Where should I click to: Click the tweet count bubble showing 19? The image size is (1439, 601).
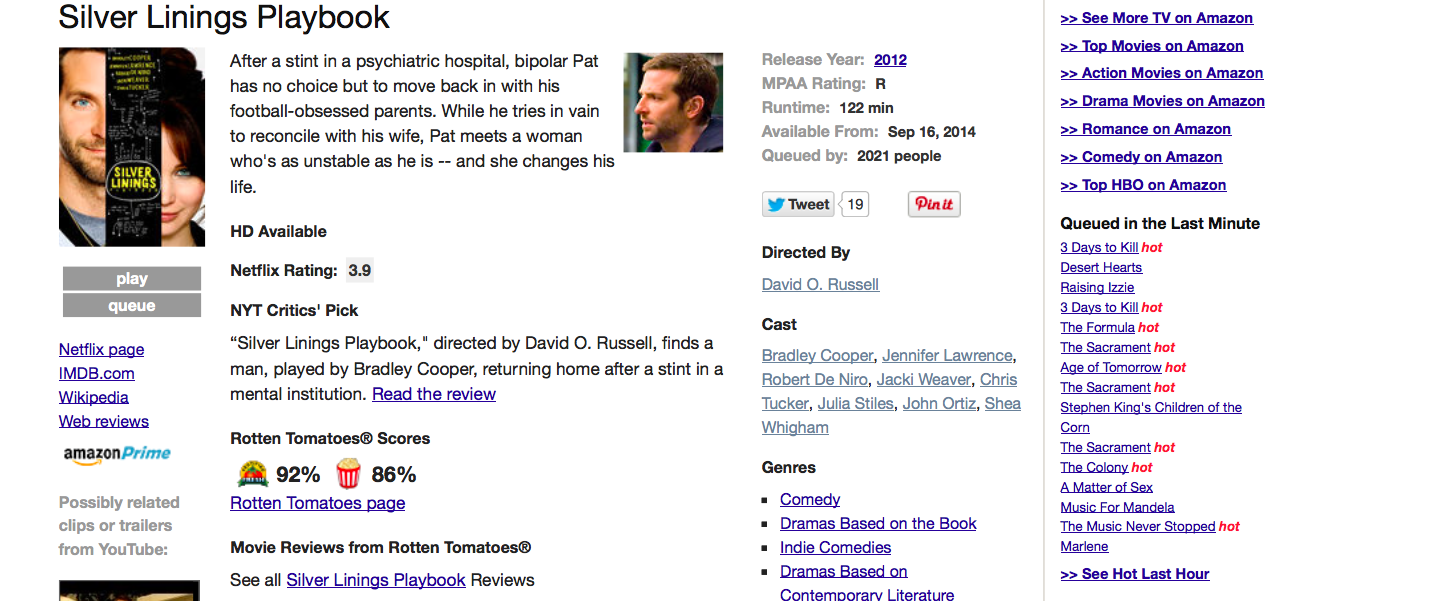tap(855, 204)
